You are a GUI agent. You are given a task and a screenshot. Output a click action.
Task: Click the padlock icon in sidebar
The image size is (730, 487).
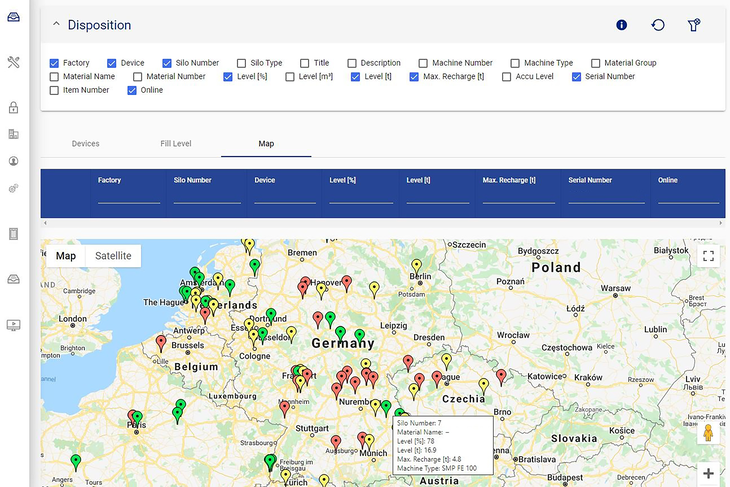click(14, 108)
